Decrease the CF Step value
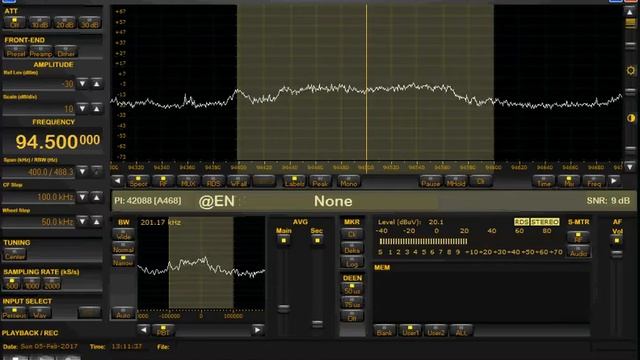Image resolution: width=640 pixels, height=360 pixels. pyautogui.click(x=82, y=197)
